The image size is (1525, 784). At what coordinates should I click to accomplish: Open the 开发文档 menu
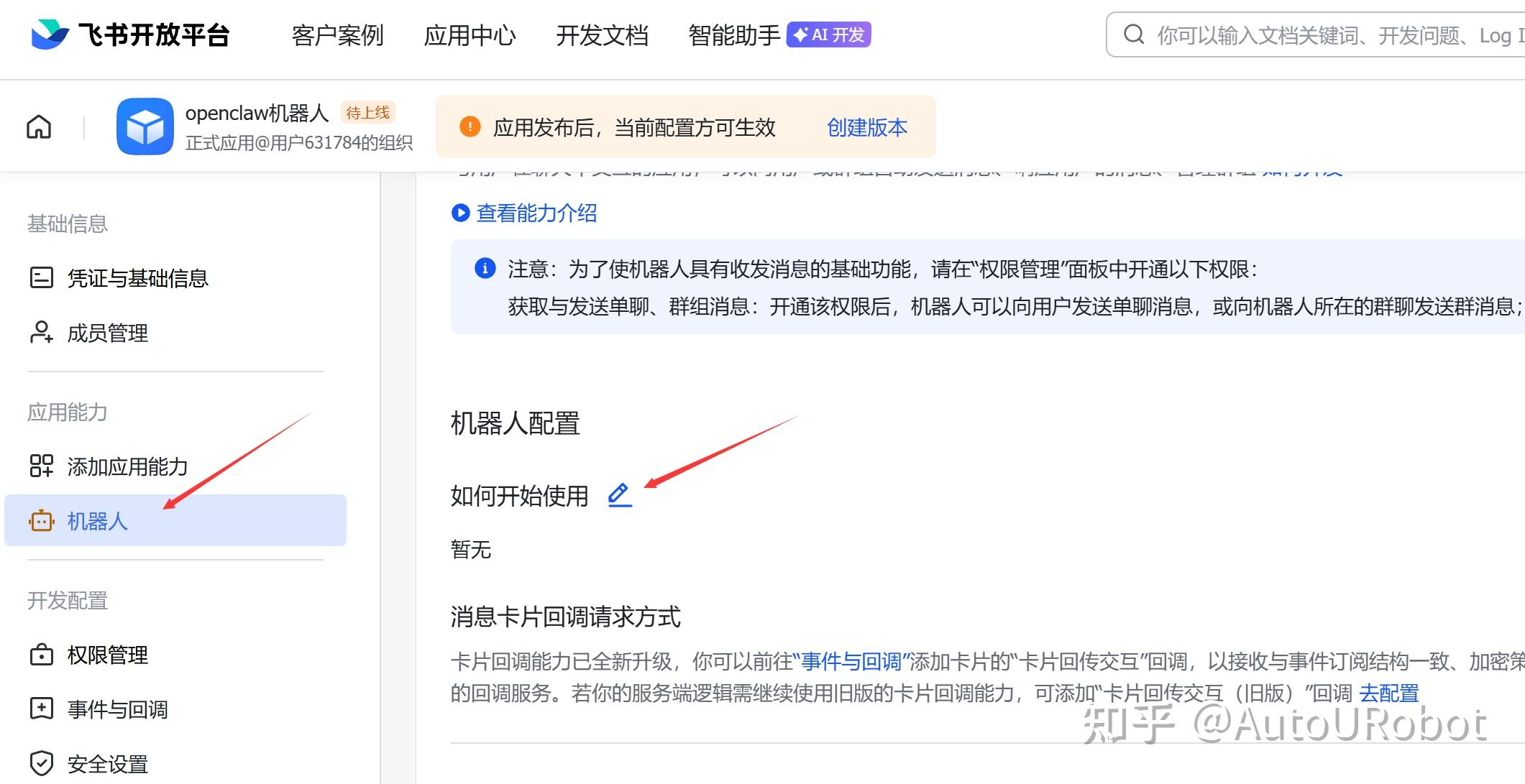click(602, 35)
